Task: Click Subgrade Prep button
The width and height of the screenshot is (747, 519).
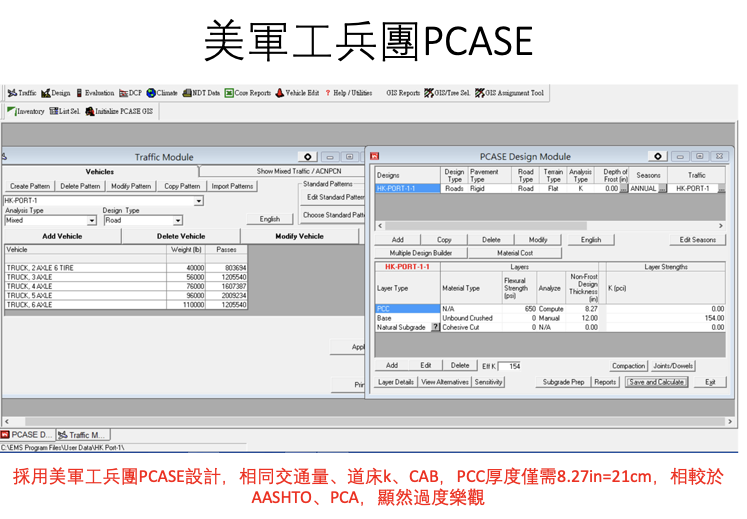Action: 563,382
